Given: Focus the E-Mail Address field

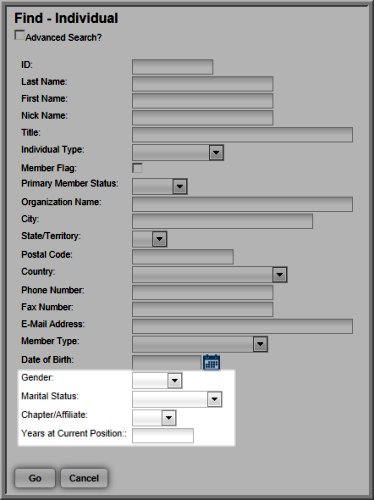Looking at the screenshot, I should coord(242,326).
